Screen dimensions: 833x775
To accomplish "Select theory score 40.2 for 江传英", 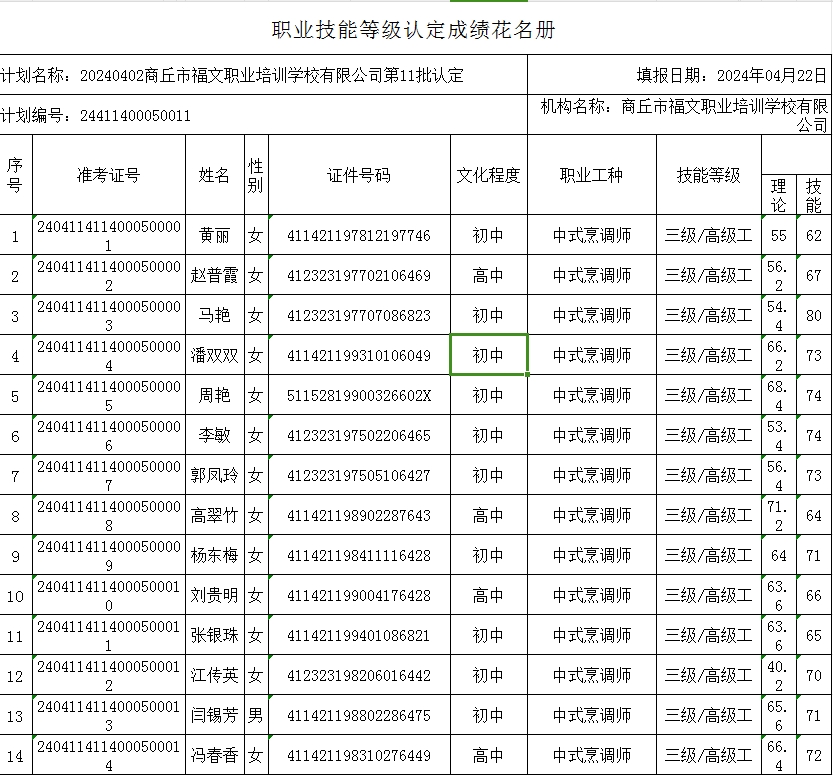I will (x=779, y=675).
